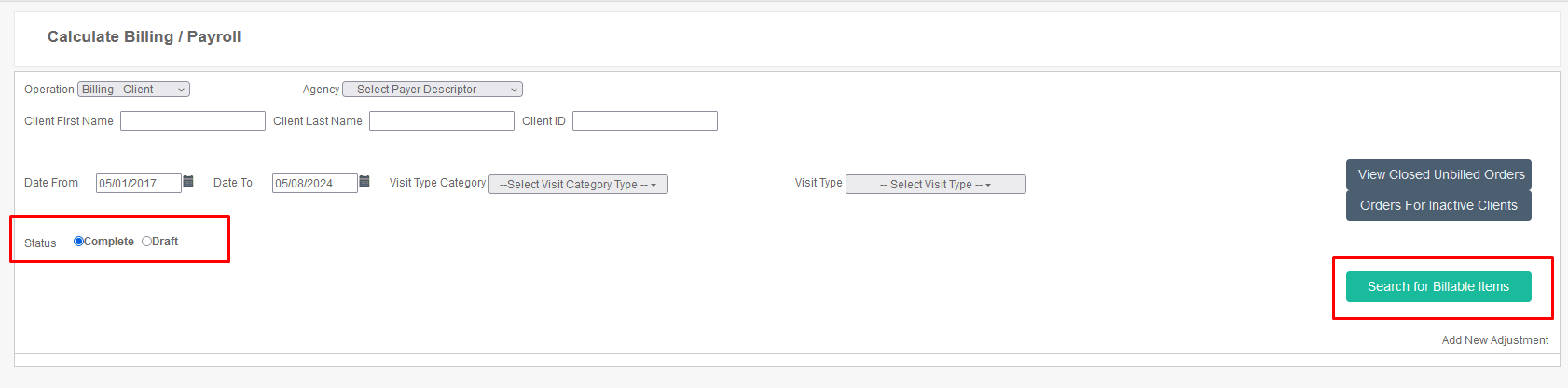
Task: Click the Calculate Billing / Payroll heading
Action: [x=144, y=36]
